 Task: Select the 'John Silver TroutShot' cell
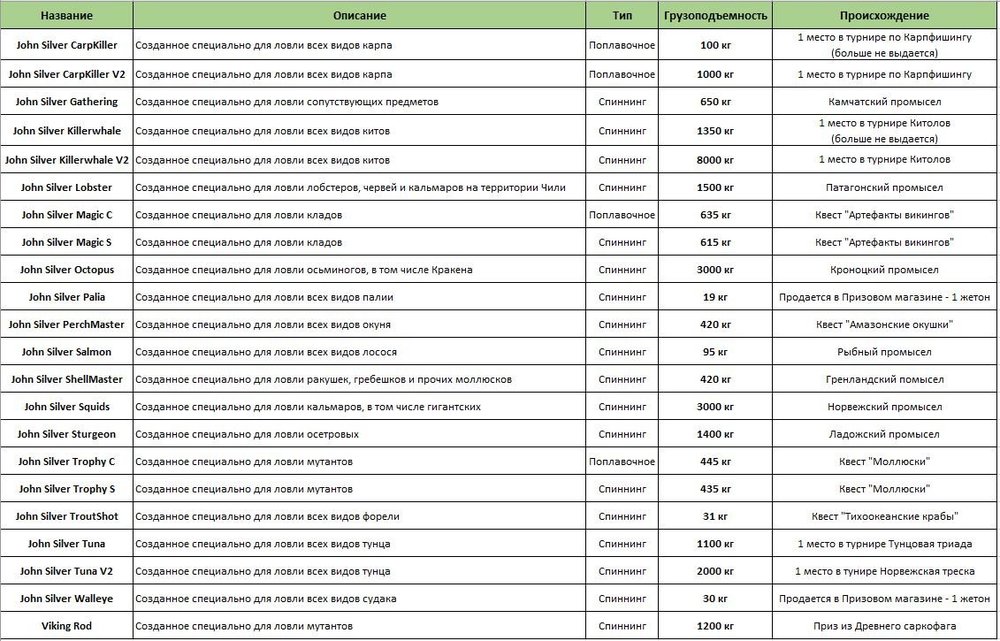point(66,517)
